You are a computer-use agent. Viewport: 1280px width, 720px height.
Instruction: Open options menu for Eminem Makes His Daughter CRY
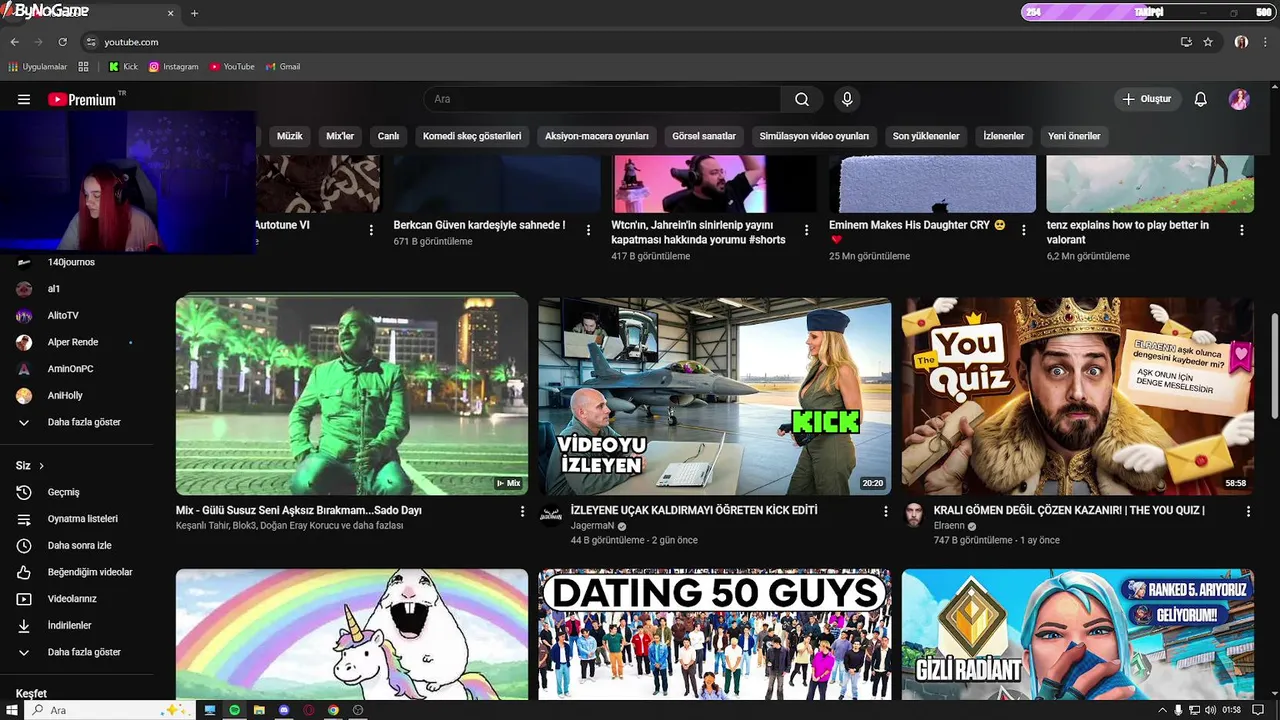tap(1023, 230)
